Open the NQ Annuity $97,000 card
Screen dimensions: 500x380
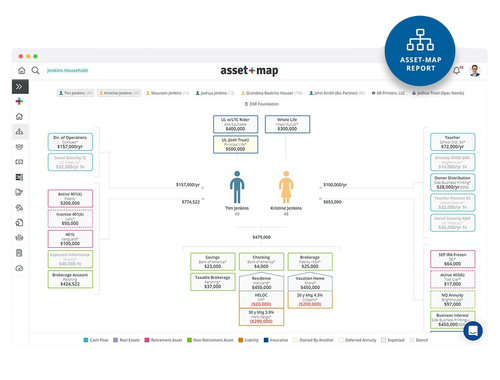point(453,300)
